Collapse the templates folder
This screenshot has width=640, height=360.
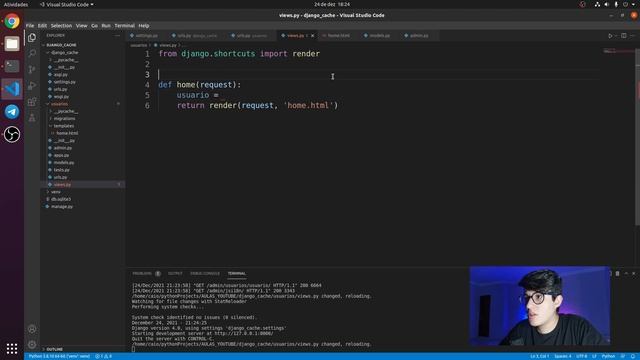[x=64, y=126]
